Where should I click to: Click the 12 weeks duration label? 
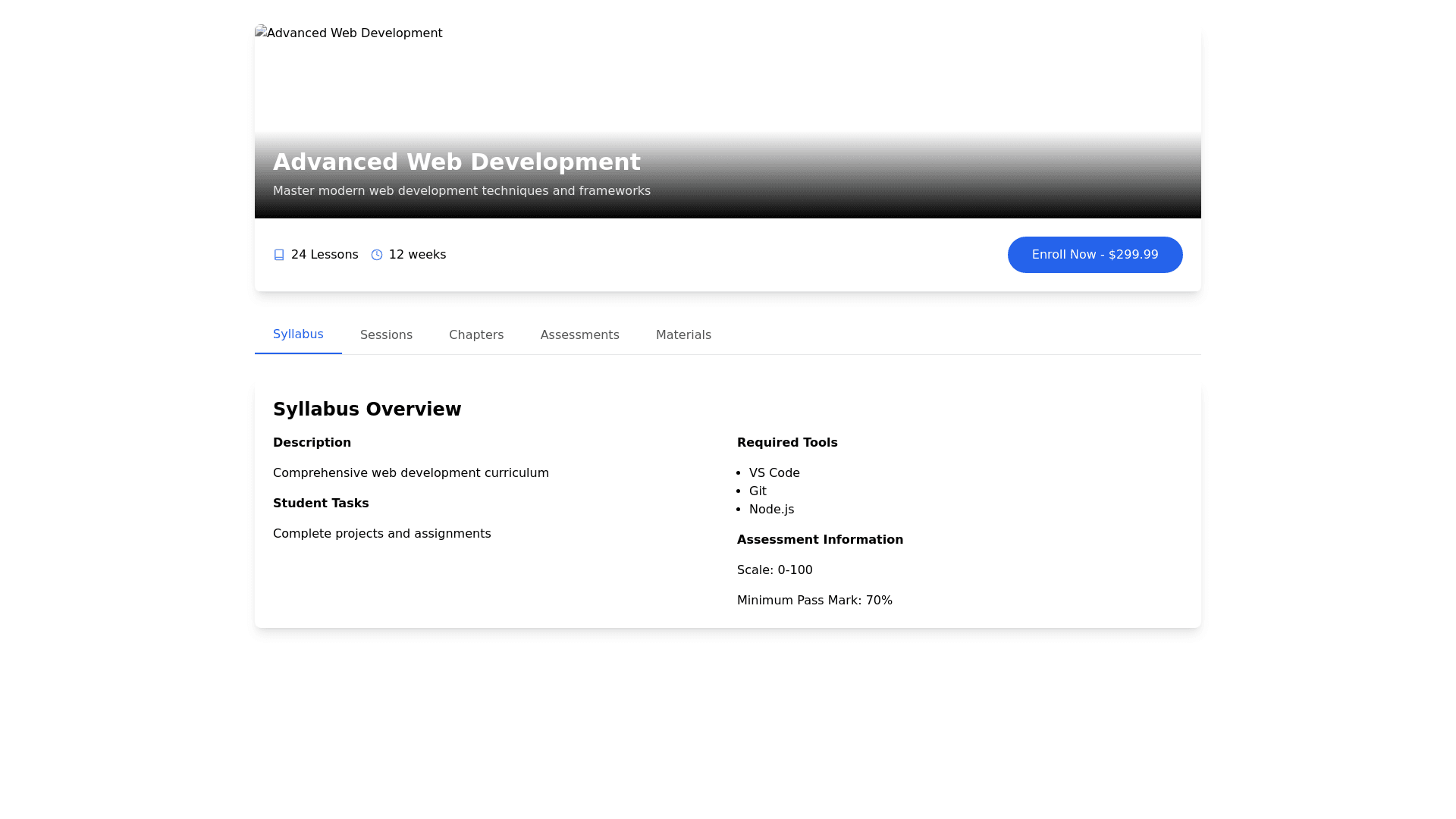click(417, 255)
